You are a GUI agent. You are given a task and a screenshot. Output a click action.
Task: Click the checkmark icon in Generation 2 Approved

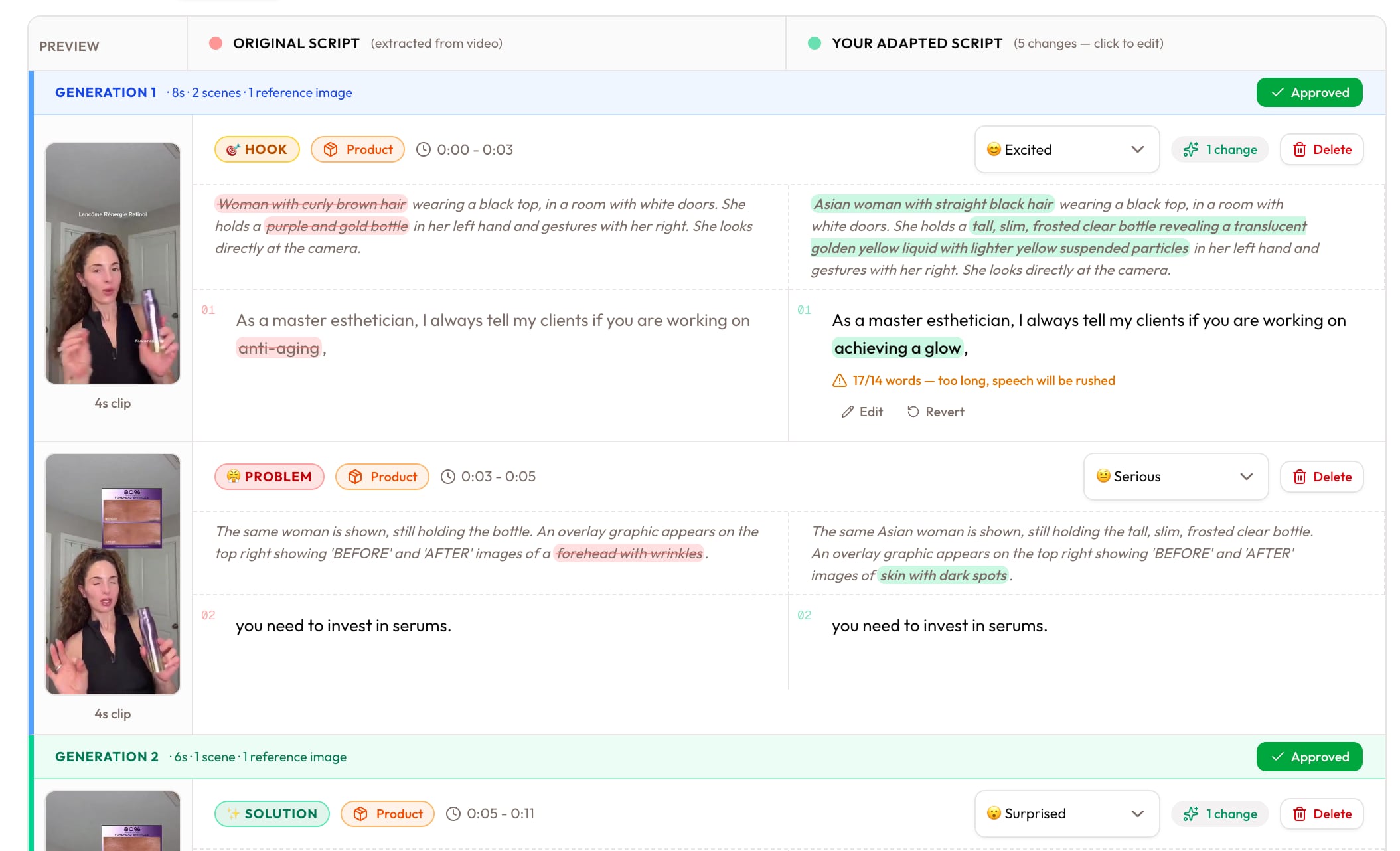[1277, 757]
